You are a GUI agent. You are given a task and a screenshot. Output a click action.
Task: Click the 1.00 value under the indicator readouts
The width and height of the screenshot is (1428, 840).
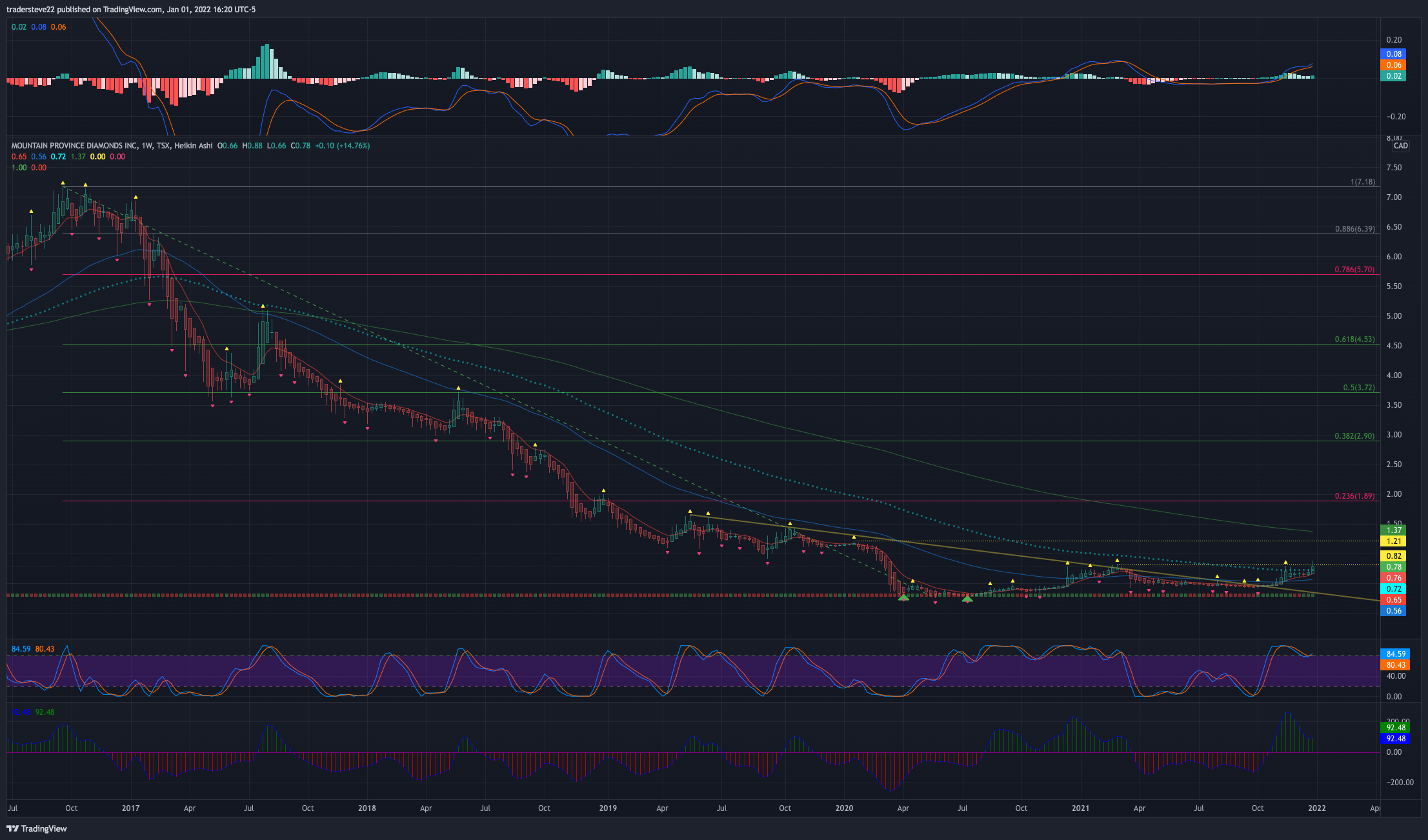[x=19, y=168]
